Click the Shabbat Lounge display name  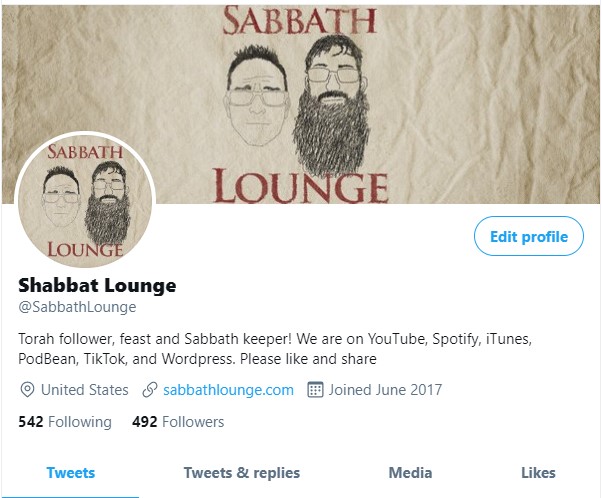(x=97, y=285)
